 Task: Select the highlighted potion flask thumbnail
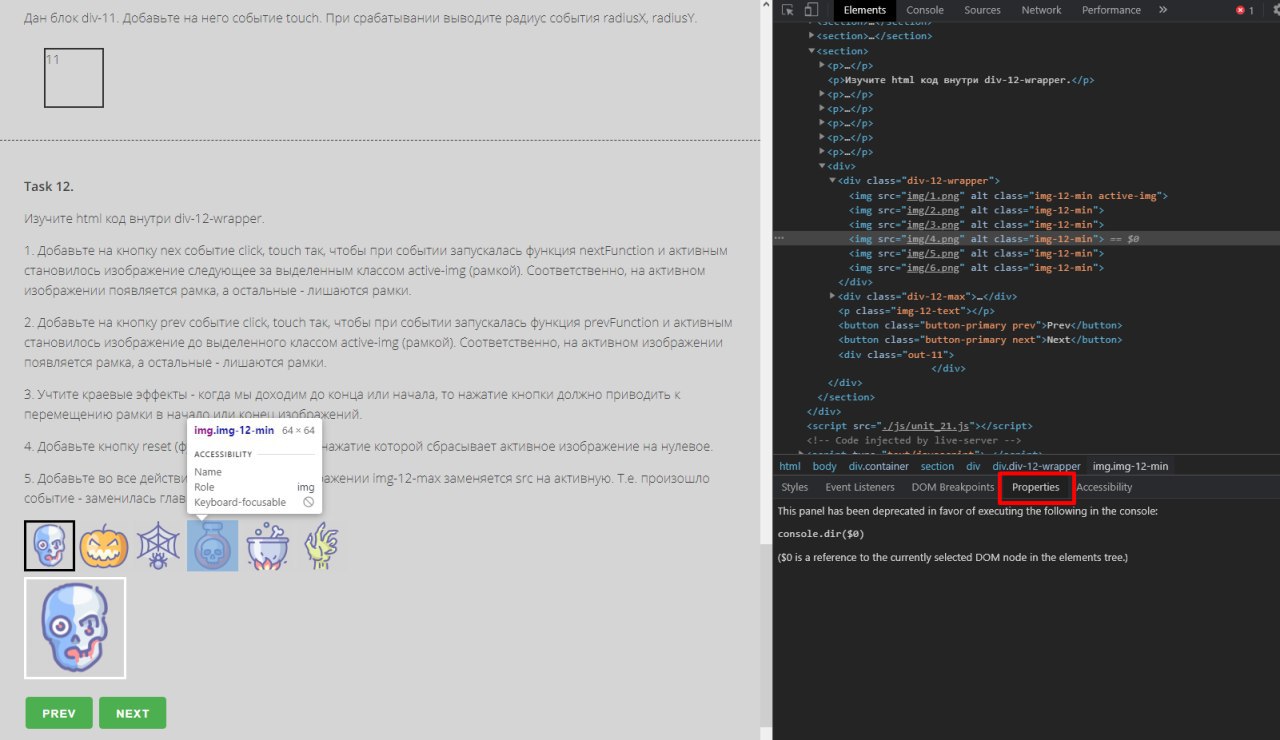coord(212,546)
